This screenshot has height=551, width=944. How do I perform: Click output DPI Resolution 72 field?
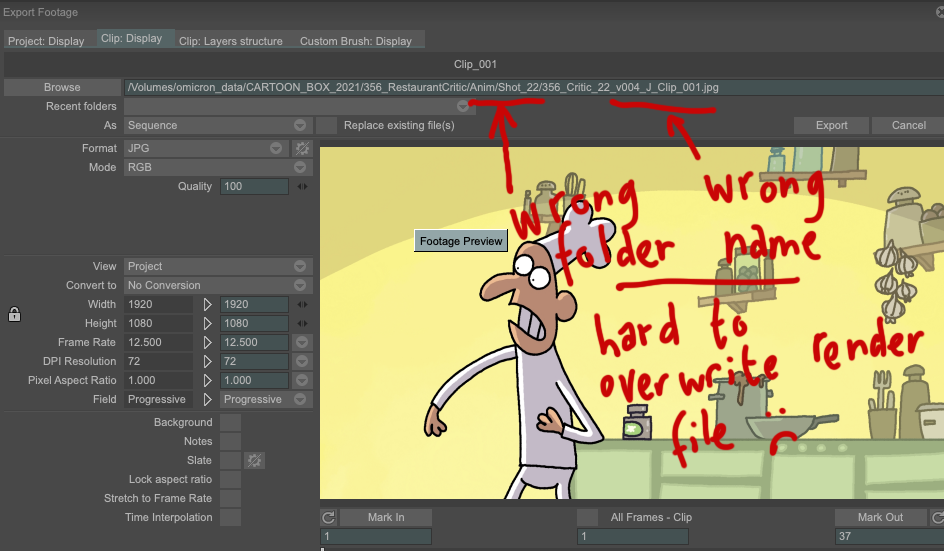[254, 362]
